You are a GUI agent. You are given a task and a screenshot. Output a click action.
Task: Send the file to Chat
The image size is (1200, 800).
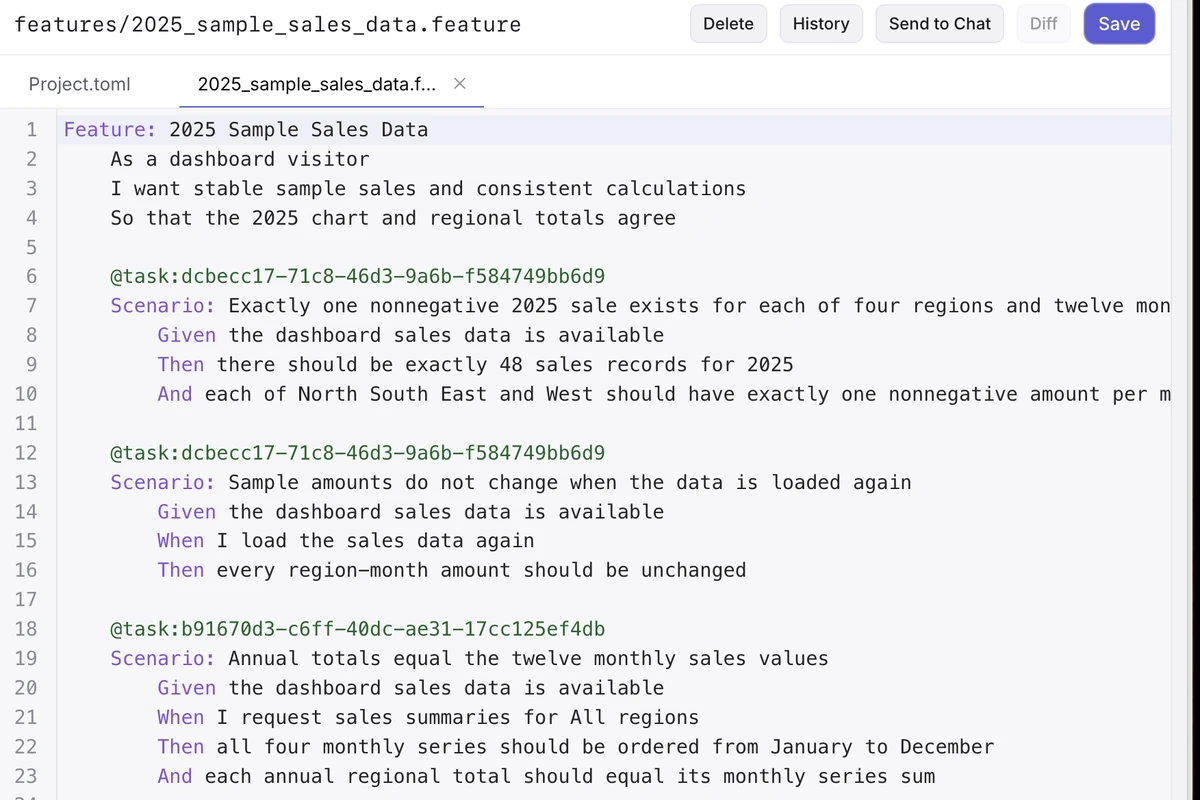click(x=940, y=24)
